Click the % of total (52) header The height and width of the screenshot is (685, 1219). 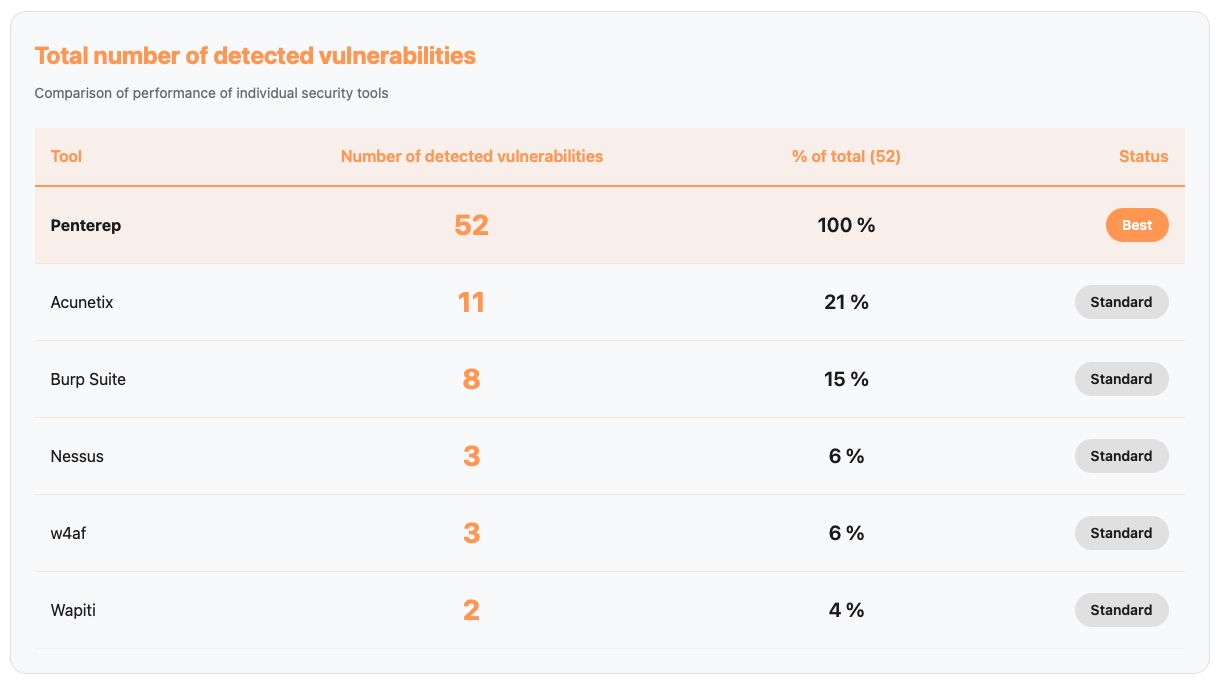point(846,156)
